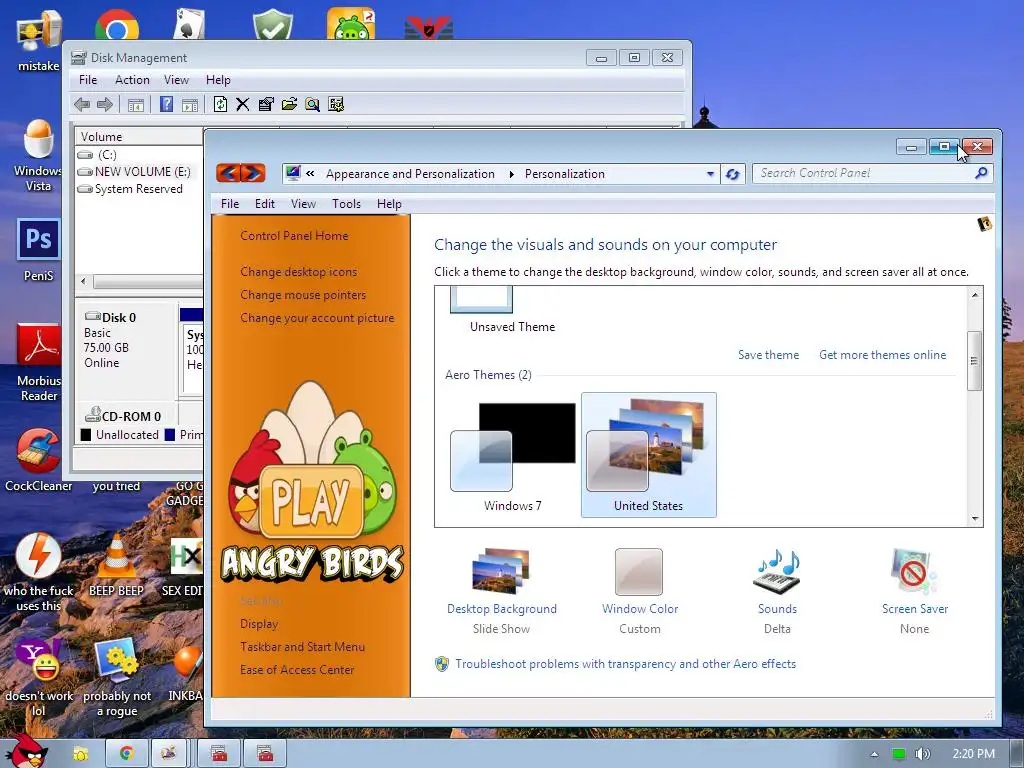Click the red Back arrow in Personalization window
Screen dimensions: 1024x768
(x=228, y=173)
